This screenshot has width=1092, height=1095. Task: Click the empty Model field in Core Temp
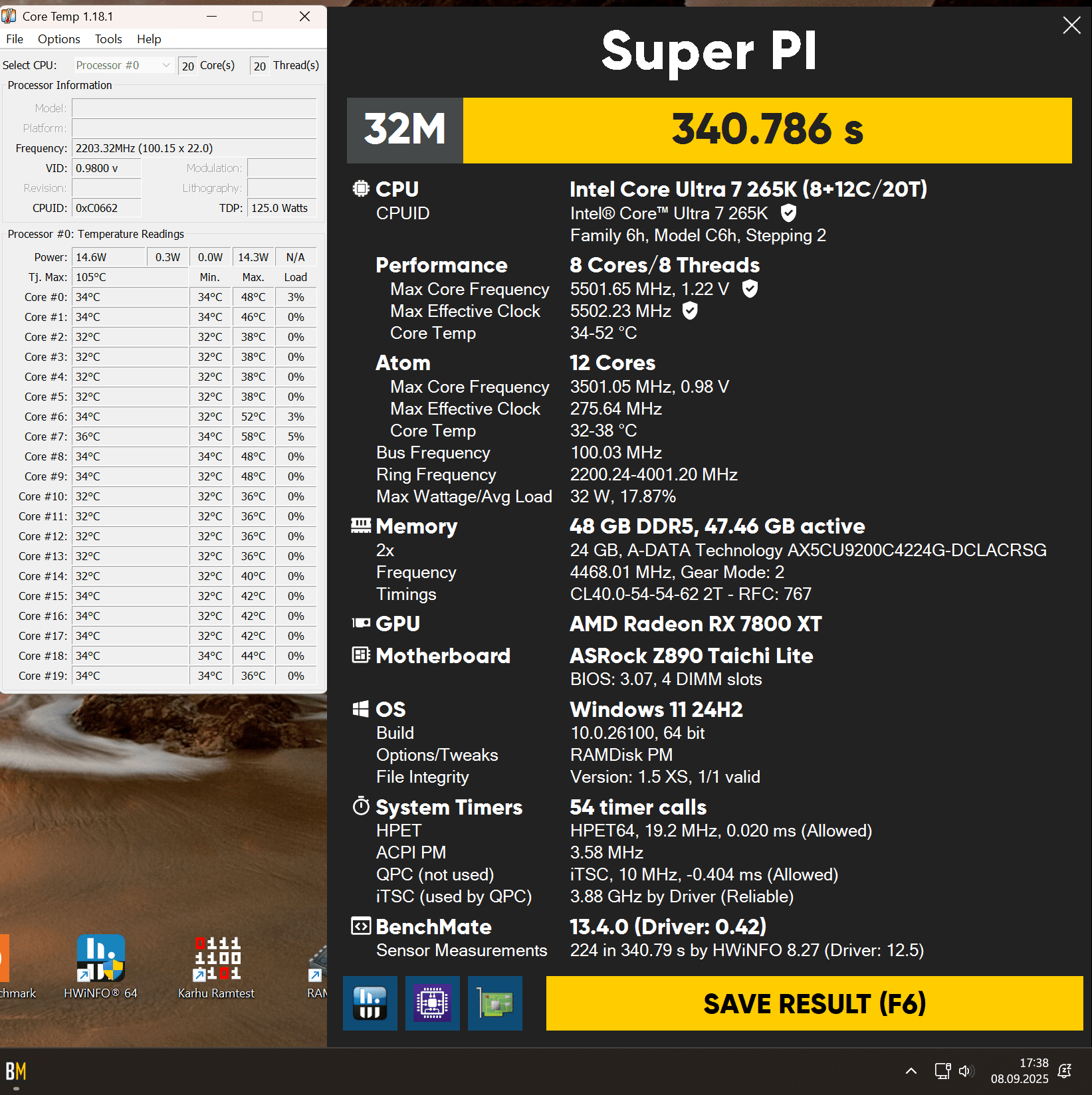[194, 108]
